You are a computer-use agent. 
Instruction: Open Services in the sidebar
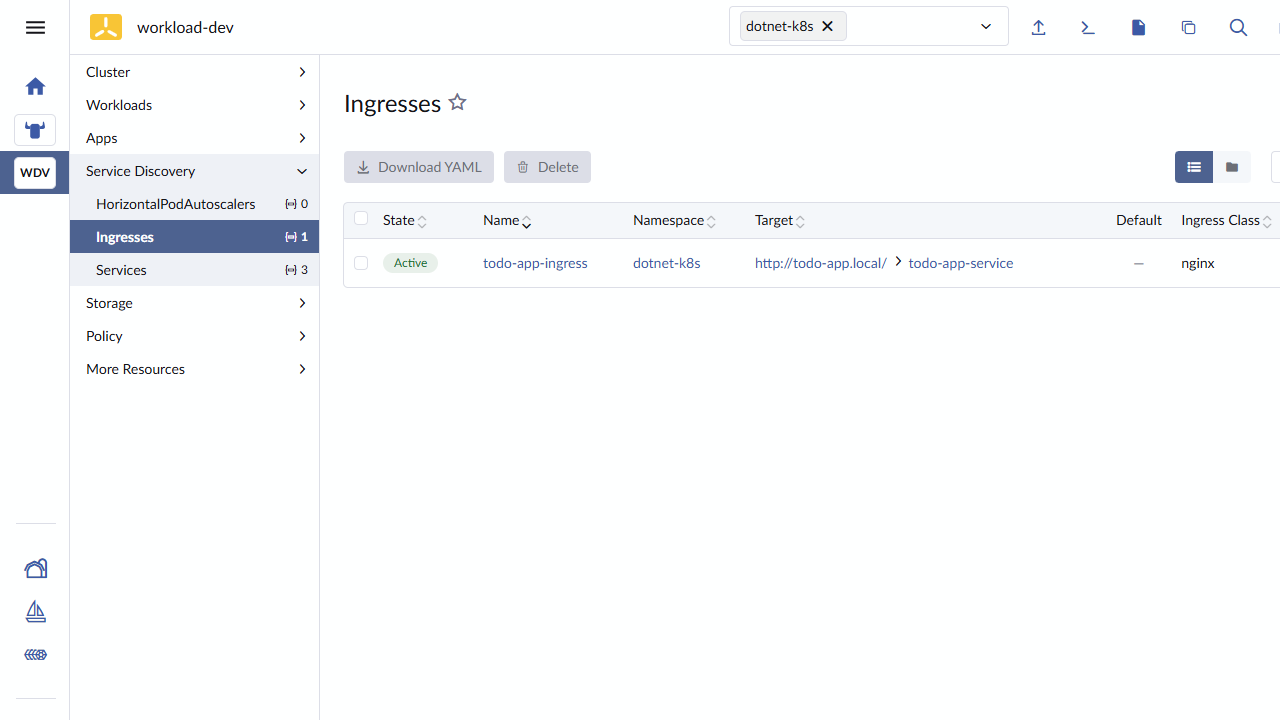click(x=194, y=270)
